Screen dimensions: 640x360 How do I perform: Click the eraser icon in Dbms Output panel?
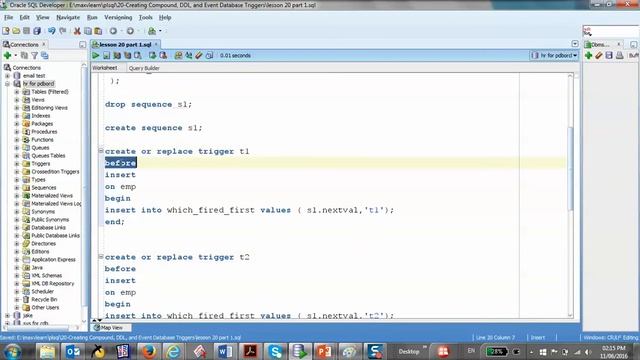598,56
